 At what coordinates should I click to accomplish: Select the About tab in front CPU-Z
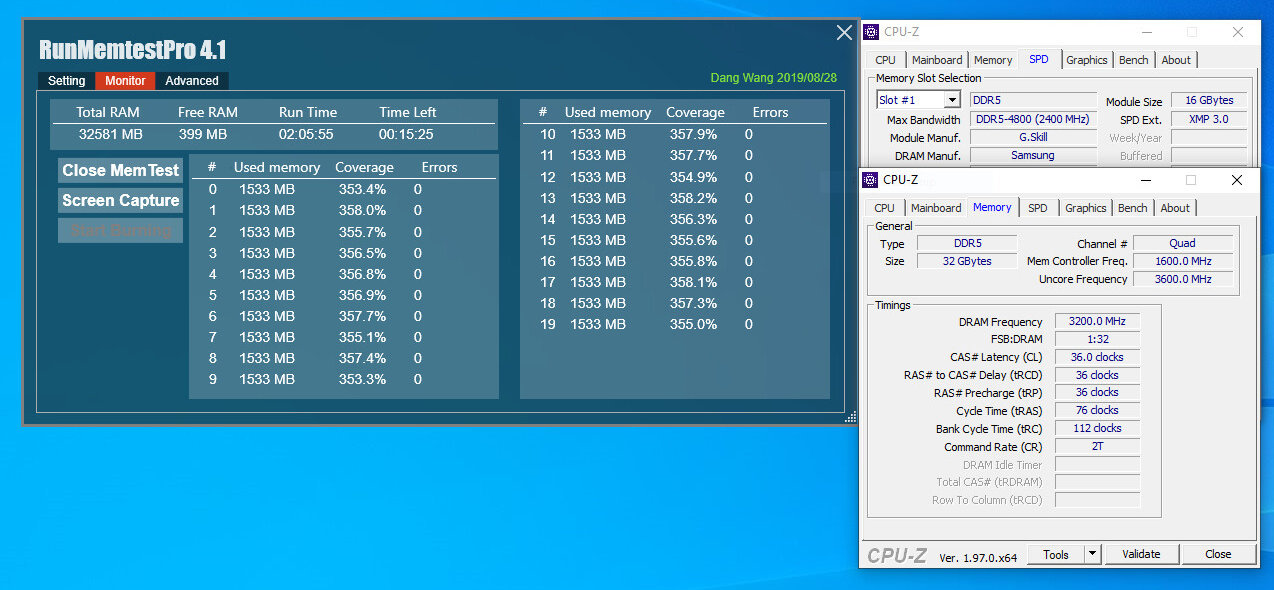1175,208
